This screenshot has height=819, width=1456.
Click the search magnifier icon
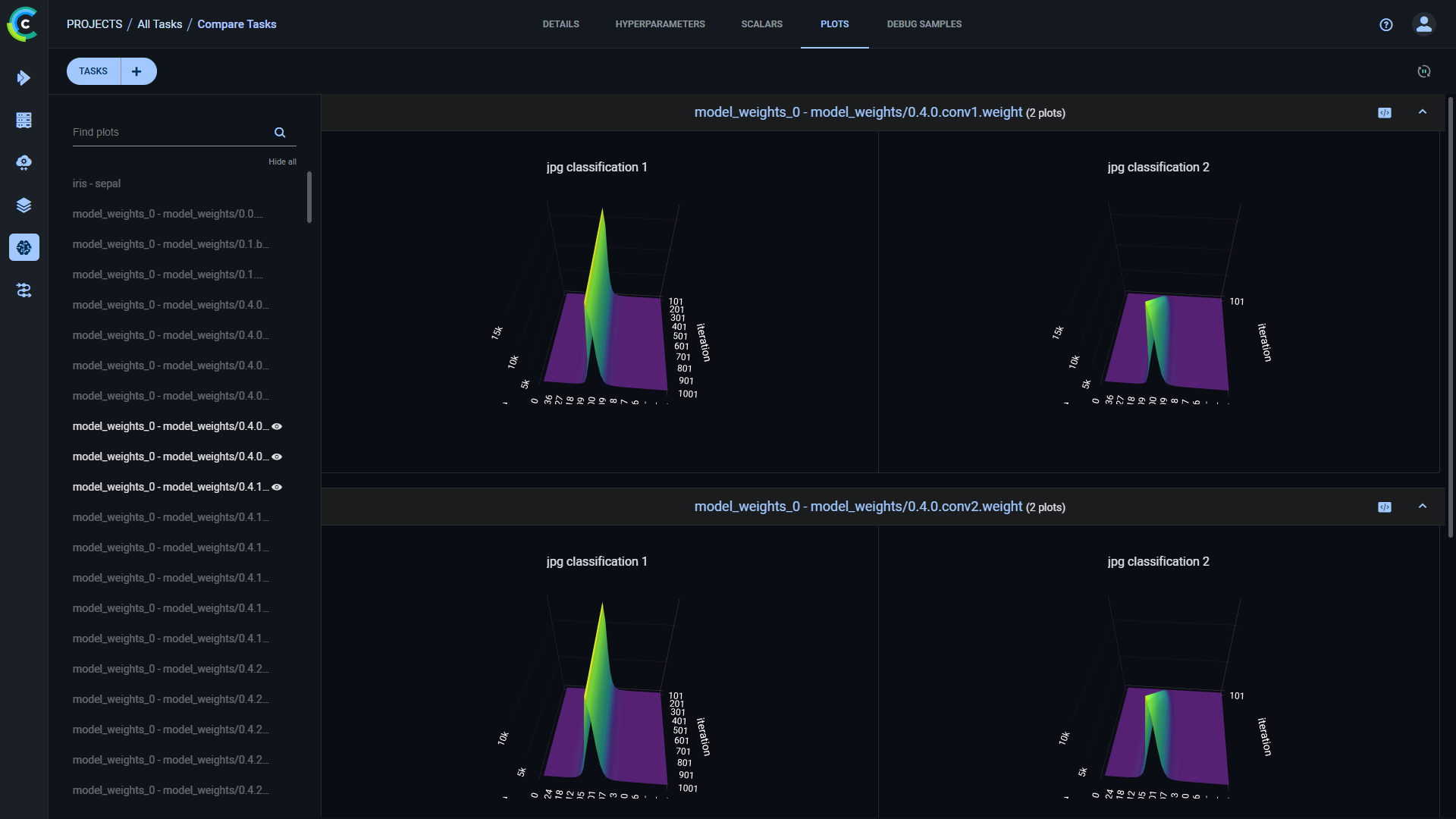280,133
